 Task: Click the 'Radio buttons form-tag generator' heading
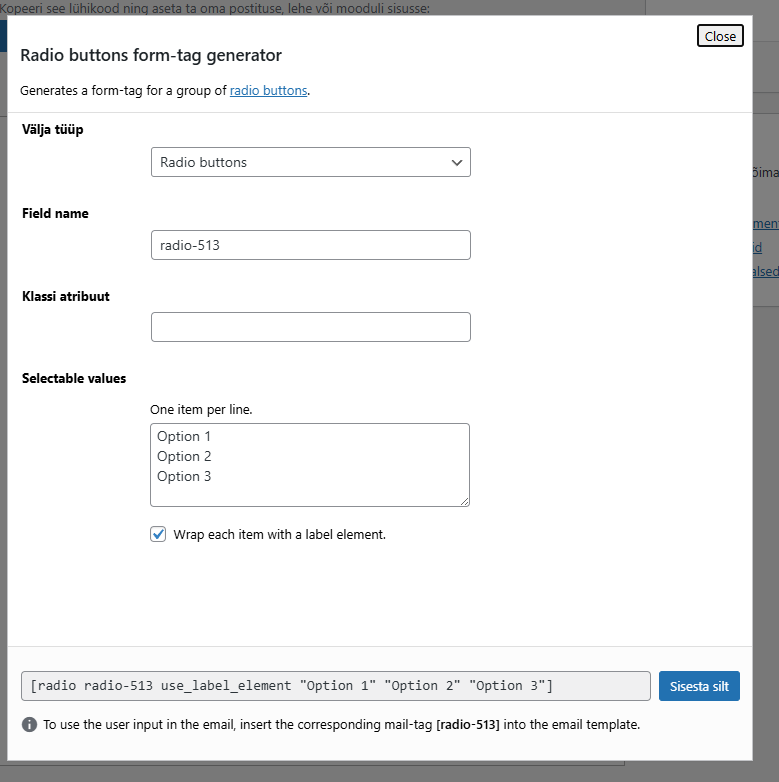pyautogui.click(x=151, y=55)
